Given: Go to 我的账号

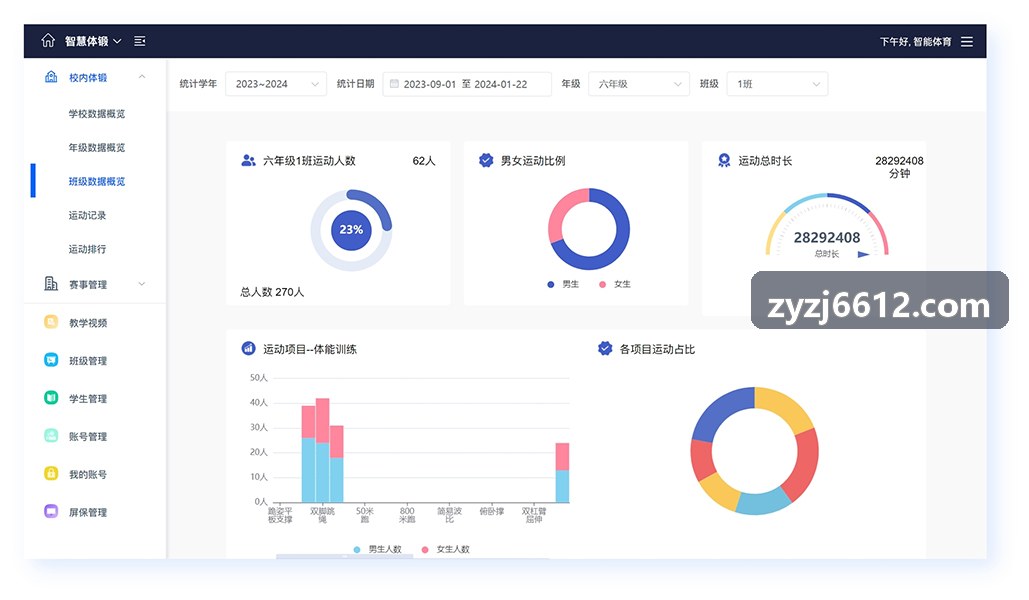Looking at the screenshot, I should (x=88, y=475).
